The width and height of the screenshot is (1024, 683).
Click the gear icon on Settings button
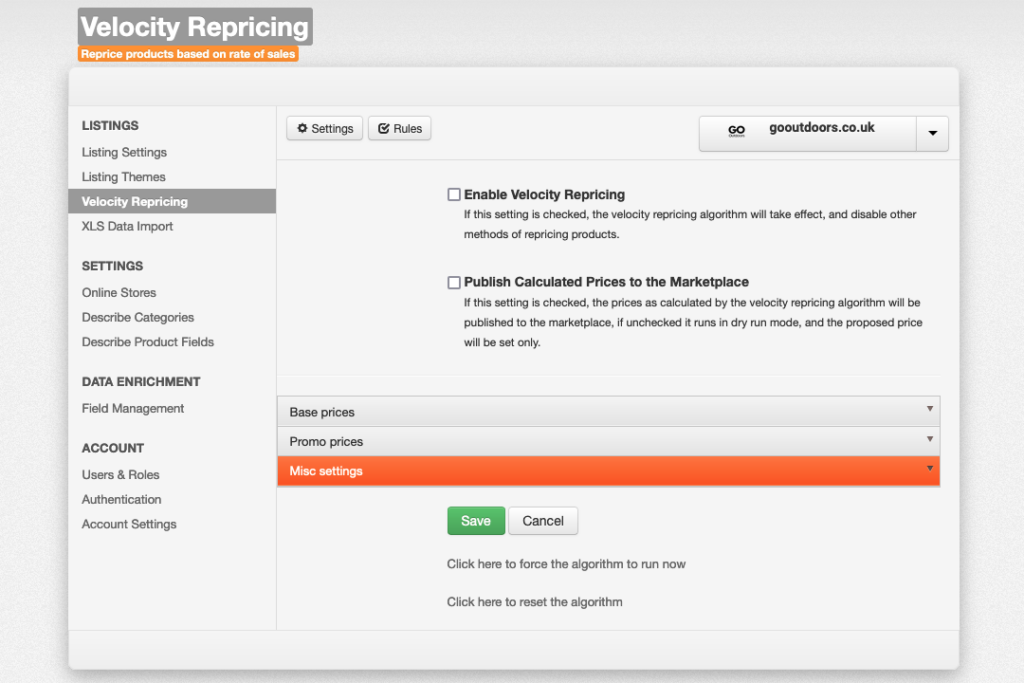(302, 129)
